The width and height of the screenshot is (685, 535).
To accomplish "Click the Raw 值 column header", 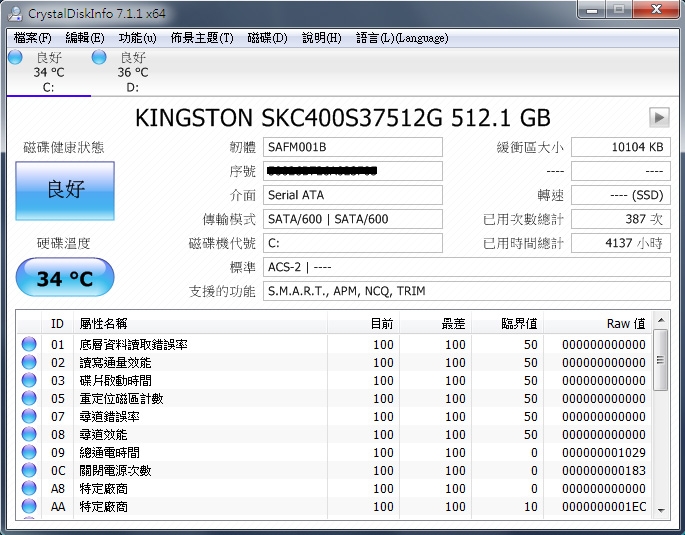I will tap(598, 324).
